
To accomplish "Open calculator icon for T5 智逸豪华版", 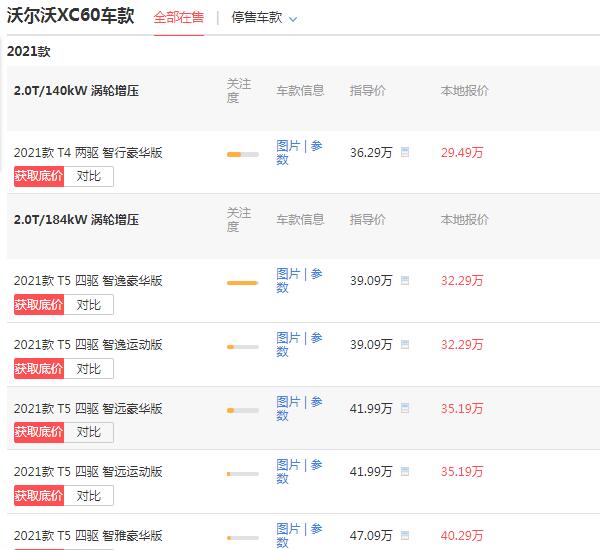I will [x=405, y=281].
